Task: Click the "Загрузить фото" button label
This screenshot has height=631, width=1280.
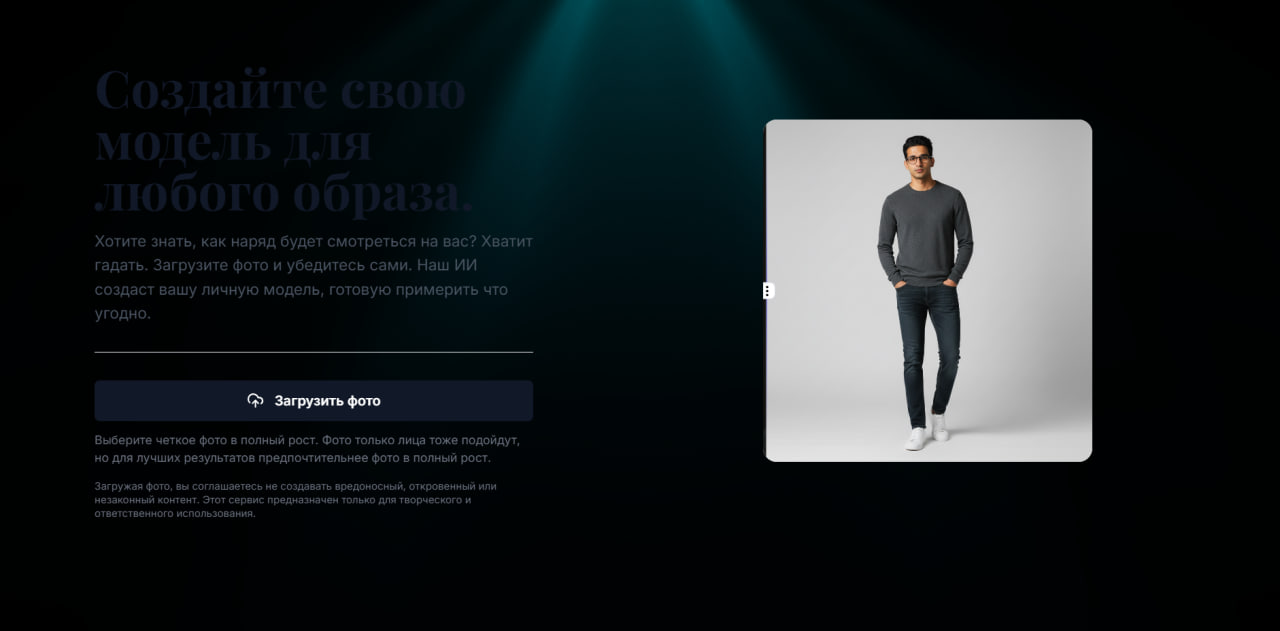Action: pos(328,401)
